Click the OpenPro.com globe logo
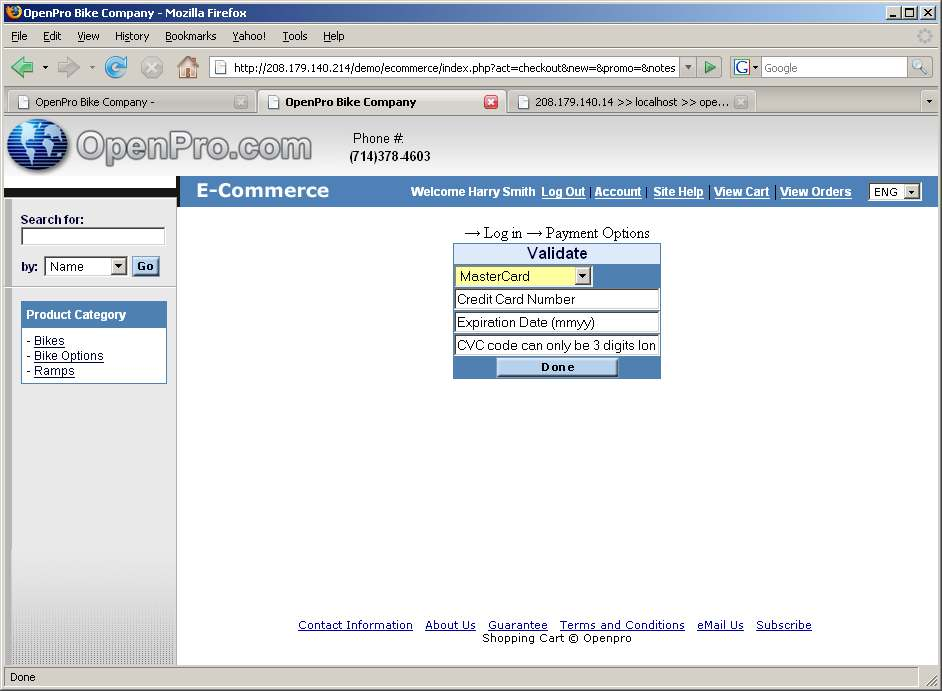 tap(37, 145)
